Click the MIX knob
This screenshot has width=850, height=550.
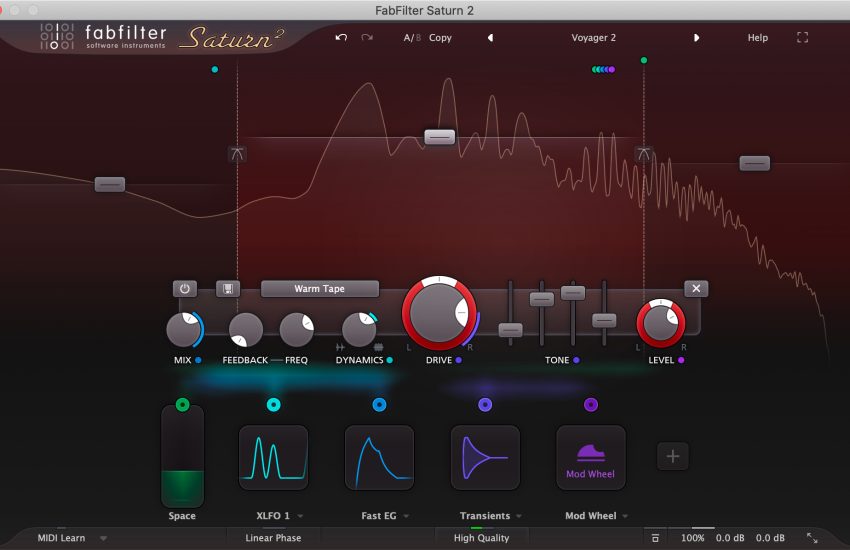click(x=184, y=329)
